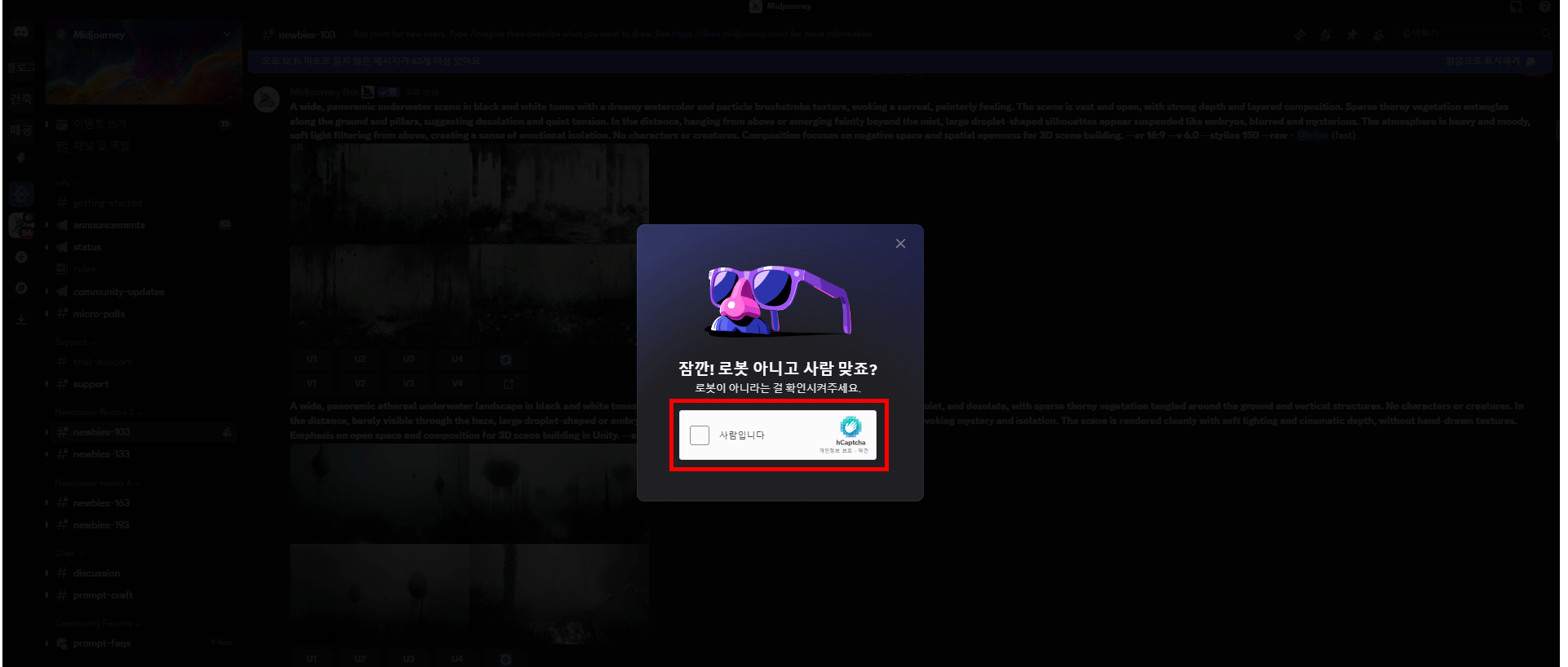Open the second underwater image grid

coord(470,545)
